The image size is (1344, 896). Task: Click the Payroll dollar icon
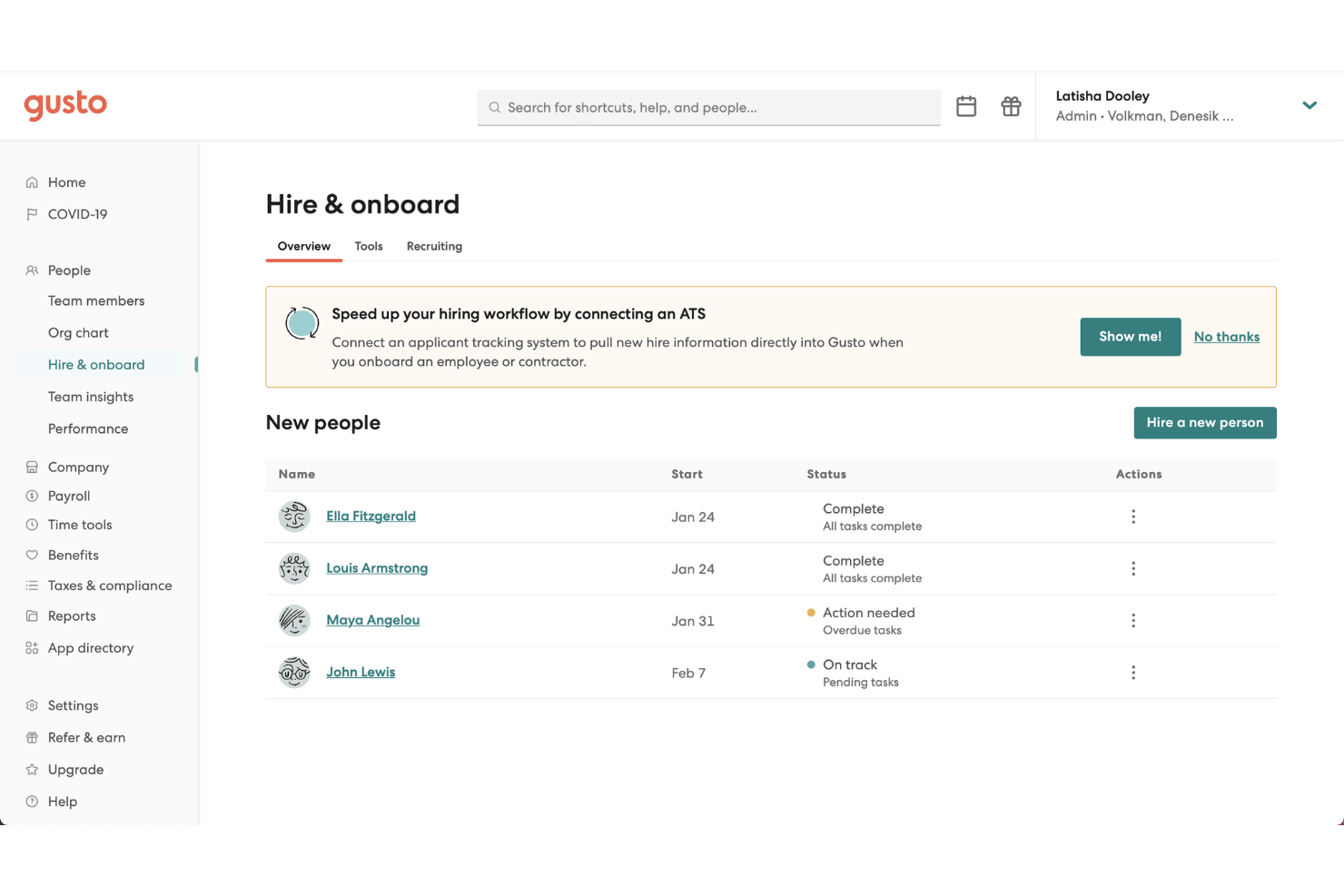pyautogui.click(x=32, y=496)
